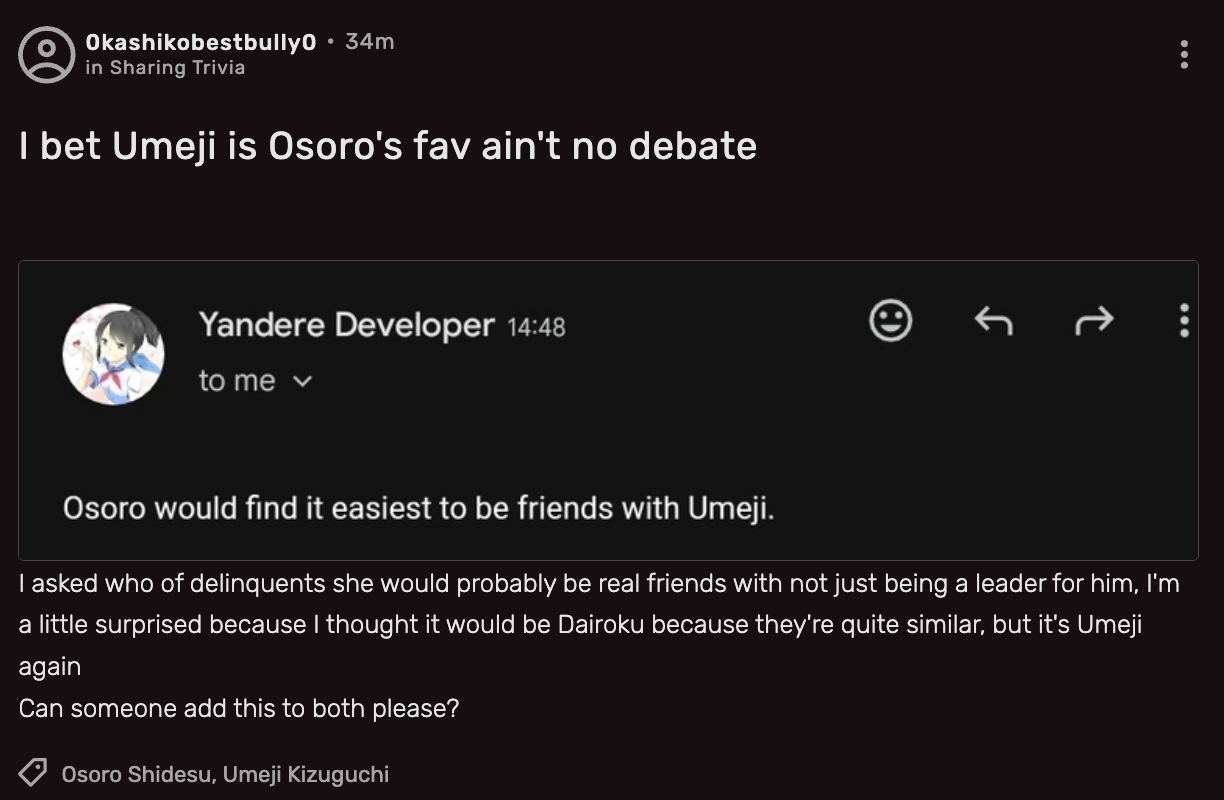Screen dimensions: 1224x800
Task: Click the 34m post timestamp
Action: click(x=369, y=42)
